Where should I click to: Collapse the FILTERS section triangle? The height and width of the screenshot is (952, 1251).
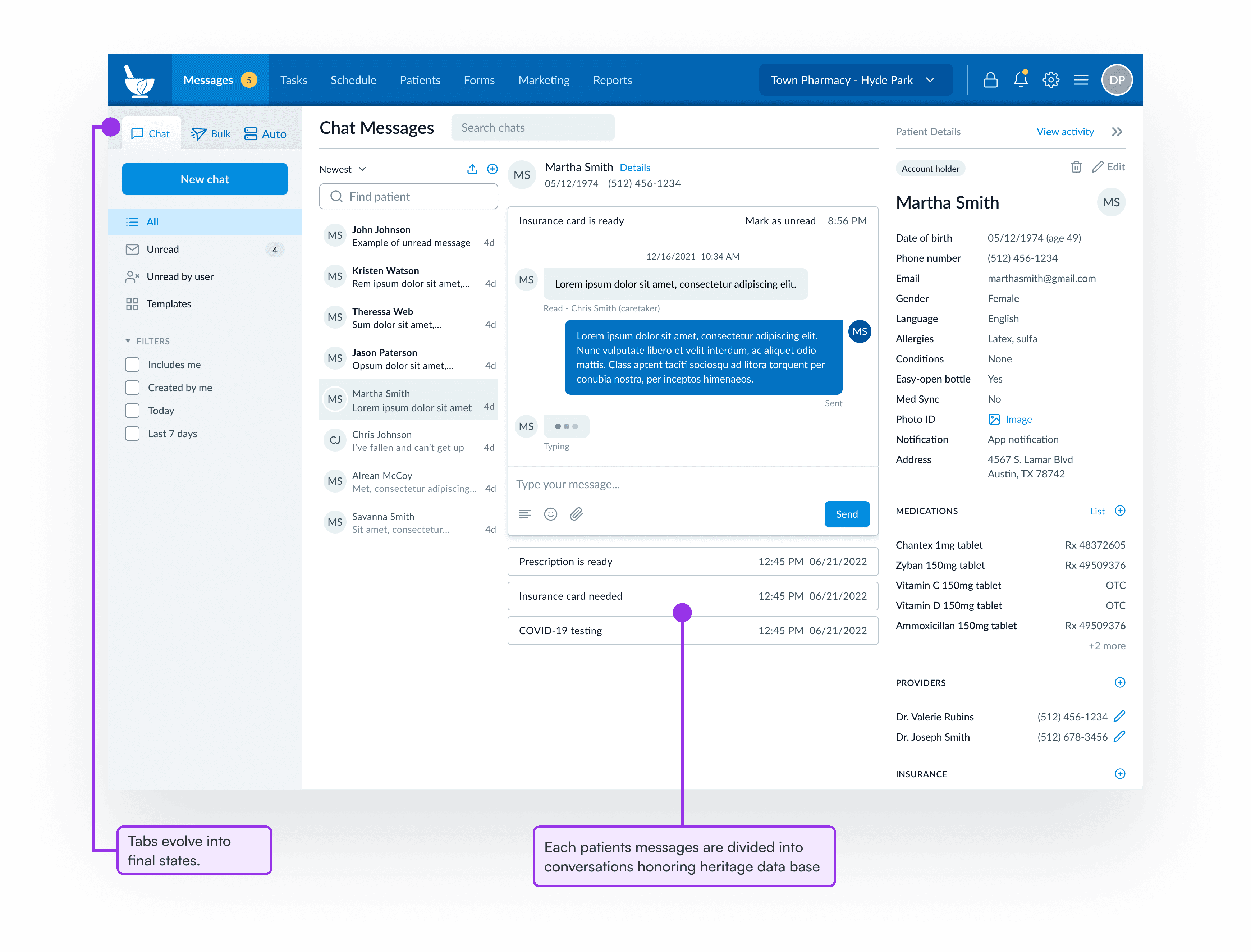tap(128, 340)
